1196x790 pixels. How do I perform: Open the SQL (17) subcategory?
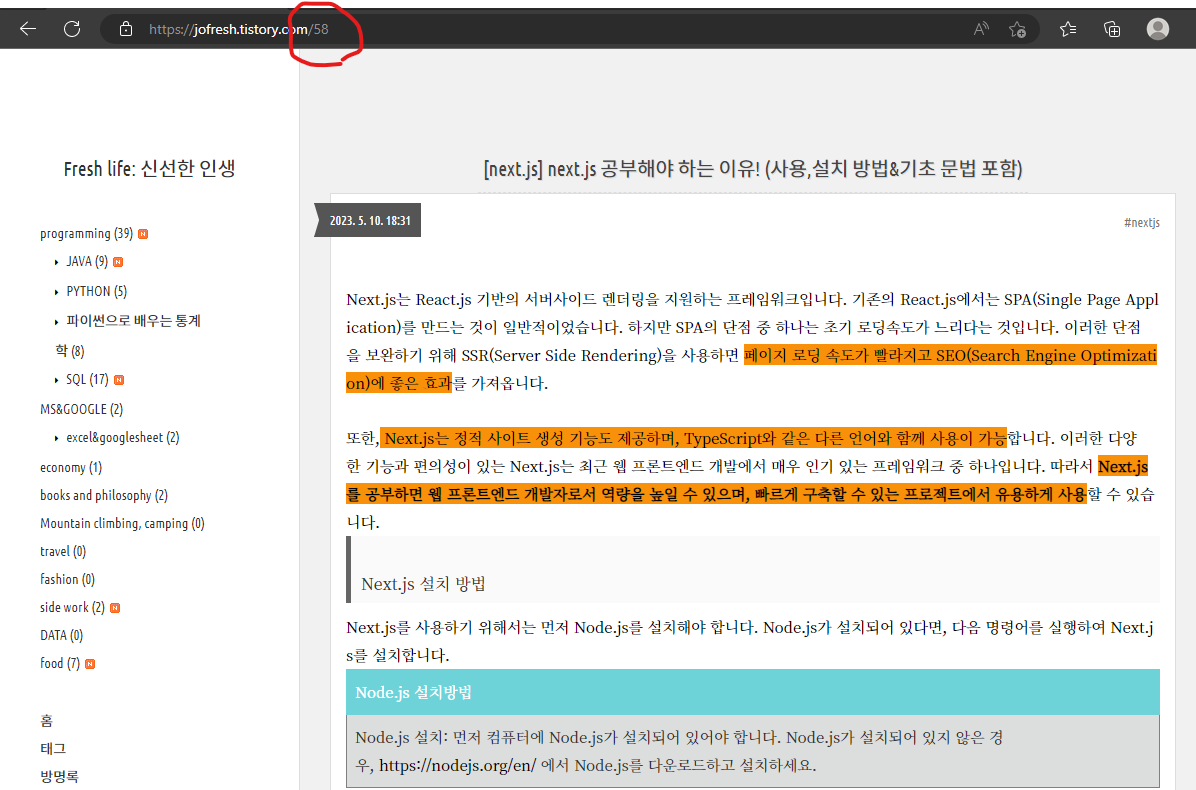tap(87, 379)
